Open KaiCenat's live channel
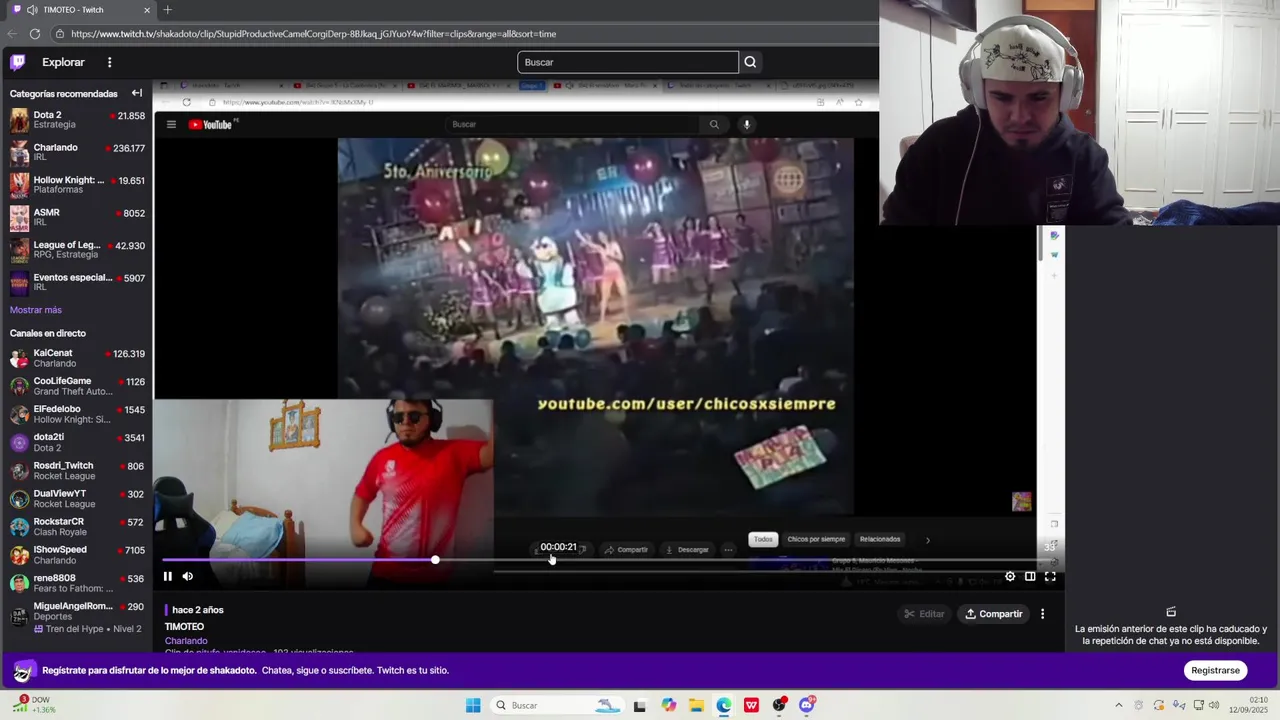 tap(77, 358)
